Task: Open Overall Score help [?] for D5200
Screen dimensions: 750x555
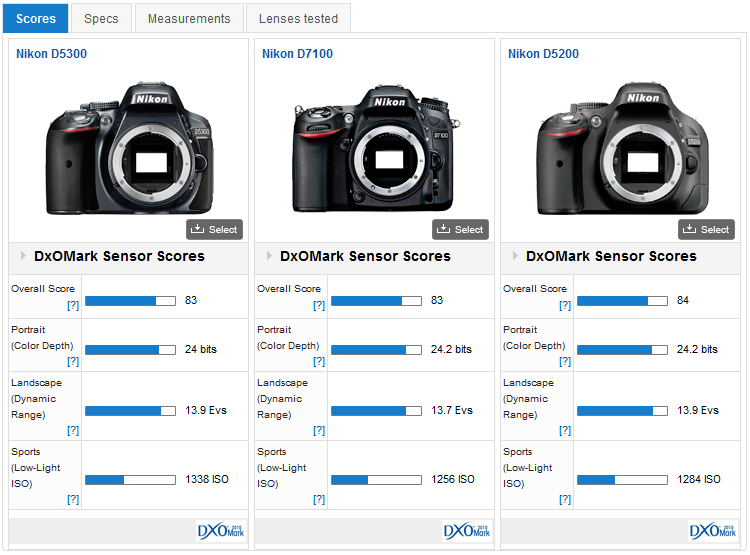Action: tap(564, 305)
